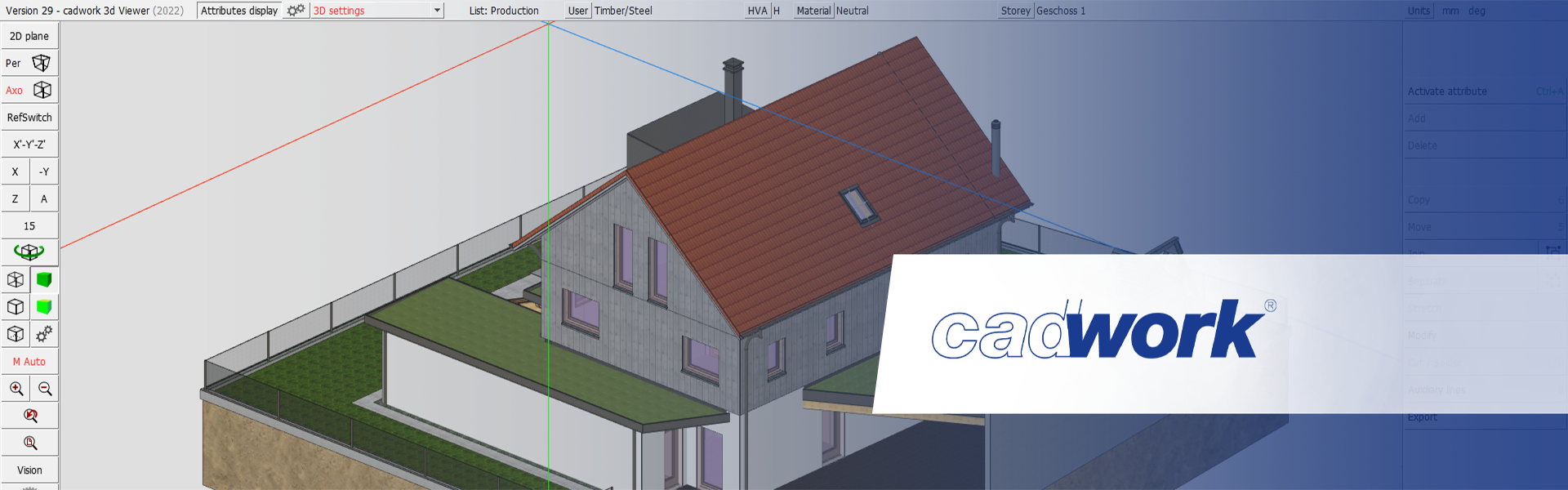Click the zoom window magnifier above Vision
Image resolution: width=1568 pixels, height=490 pixels.
[x=30, y=443]
